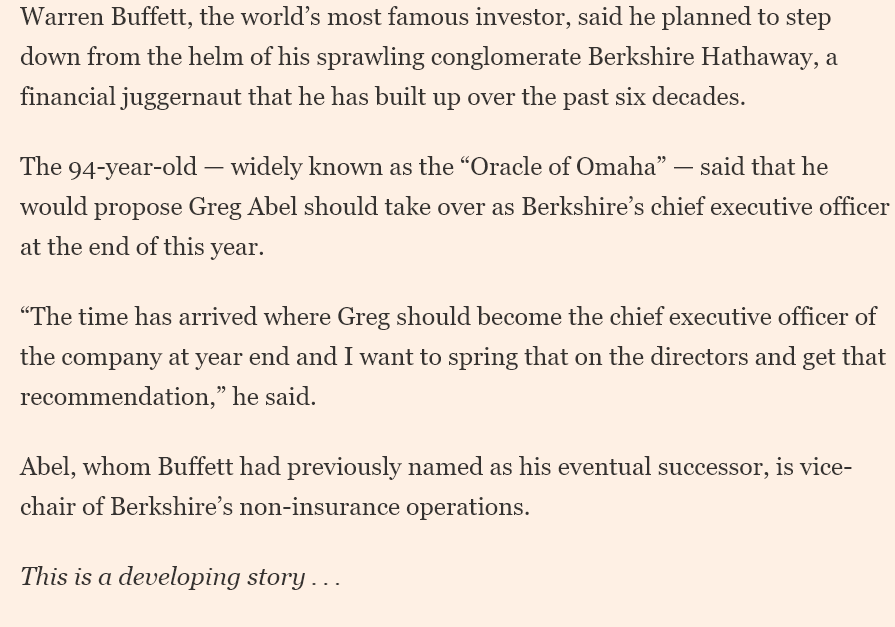Click 'Abel, whom Buffett' starting the fourth paragraph
Image resolution: width=895 pixels, height=627 pixels.
[x=127, y=467]
